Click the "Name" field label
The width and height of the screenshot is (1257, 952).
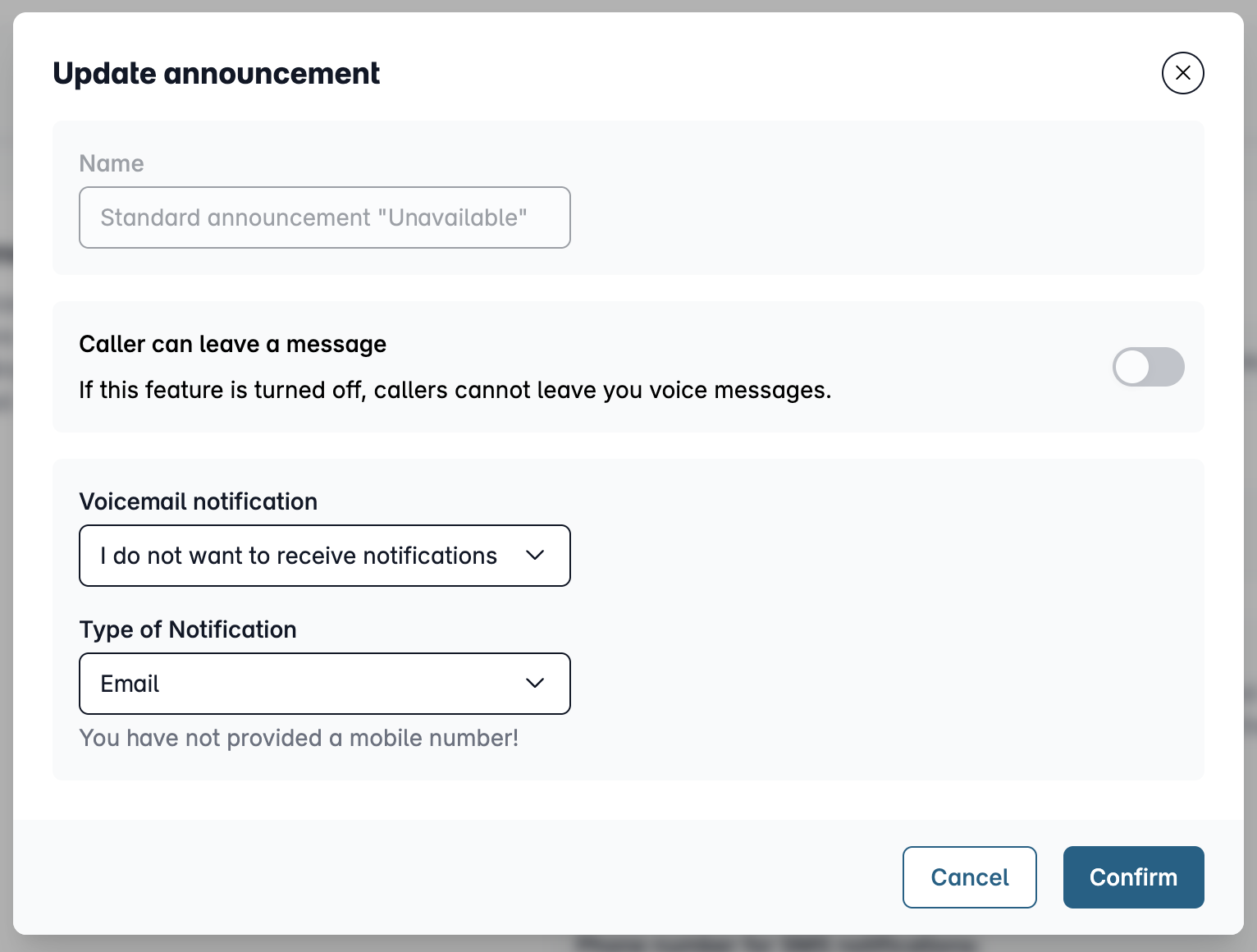tap(112, 163)
